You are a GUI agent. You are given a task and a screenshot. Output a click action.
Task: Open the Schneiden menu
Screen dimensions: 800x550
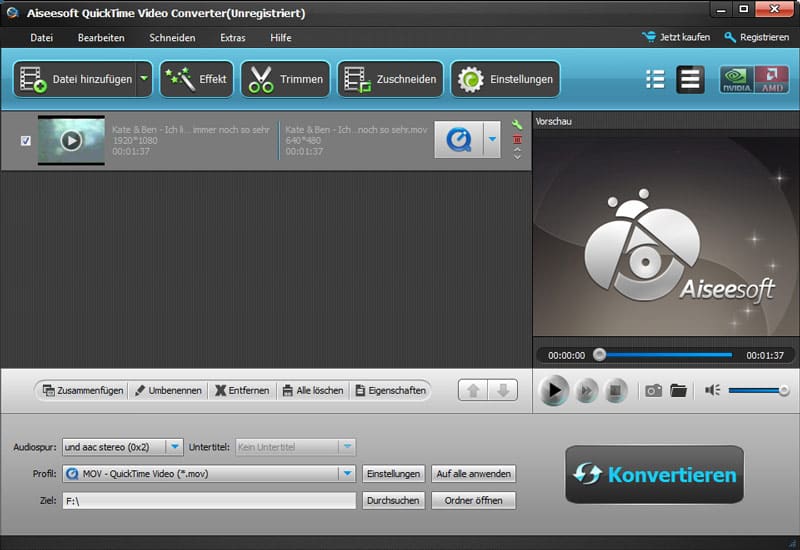pos(172,38)
